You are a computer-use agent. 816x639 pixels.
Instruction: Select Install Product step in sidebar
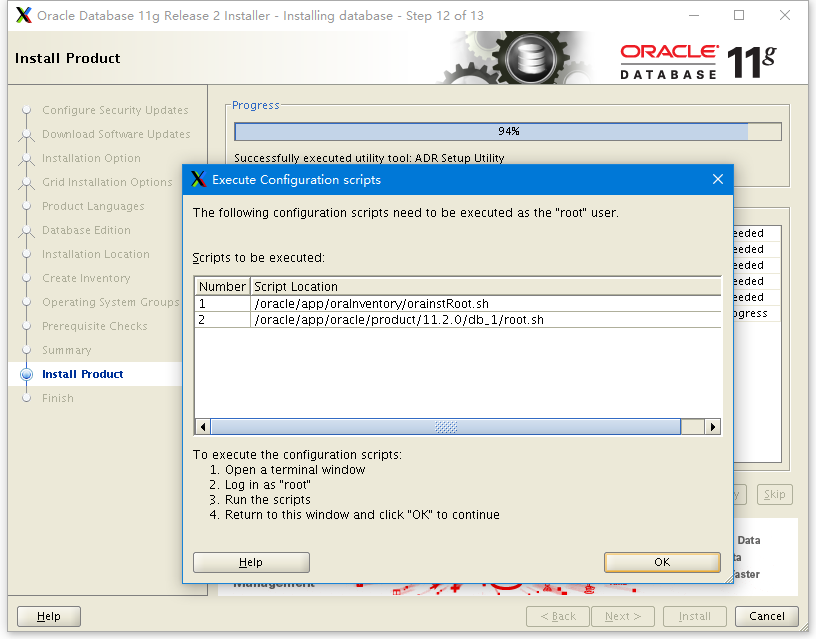tap(82, 374)
